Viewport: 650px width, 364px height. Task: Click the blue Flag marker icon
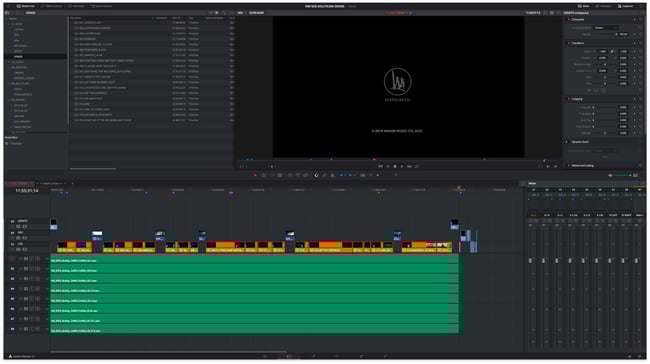342,175
